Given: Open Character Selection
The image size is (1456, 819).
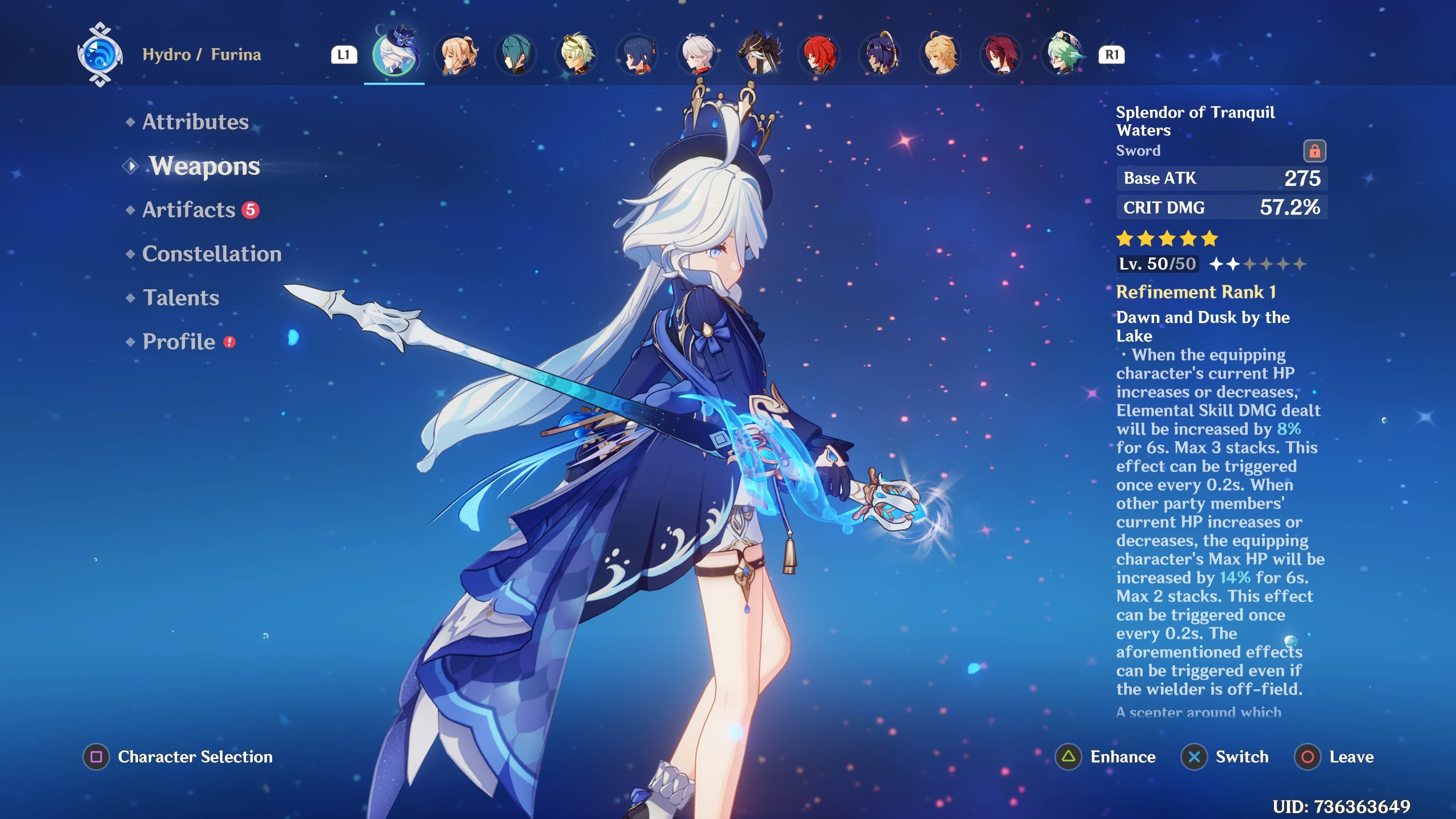Looking at the screenshot, I should coord(178,757).
